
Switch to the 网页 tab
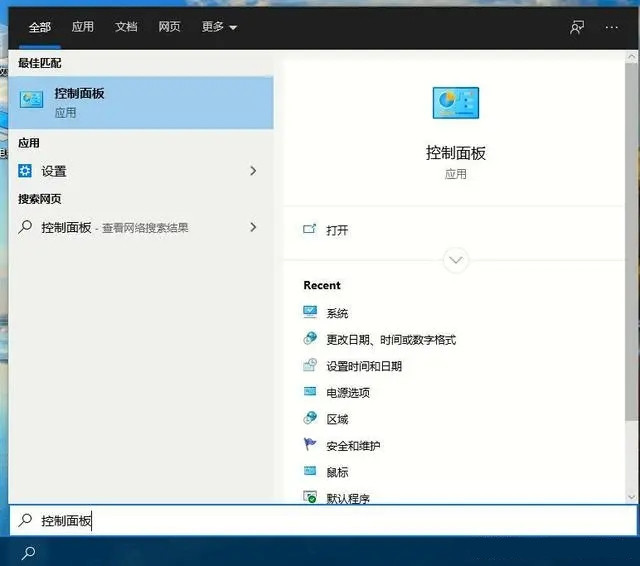point(169,27)
